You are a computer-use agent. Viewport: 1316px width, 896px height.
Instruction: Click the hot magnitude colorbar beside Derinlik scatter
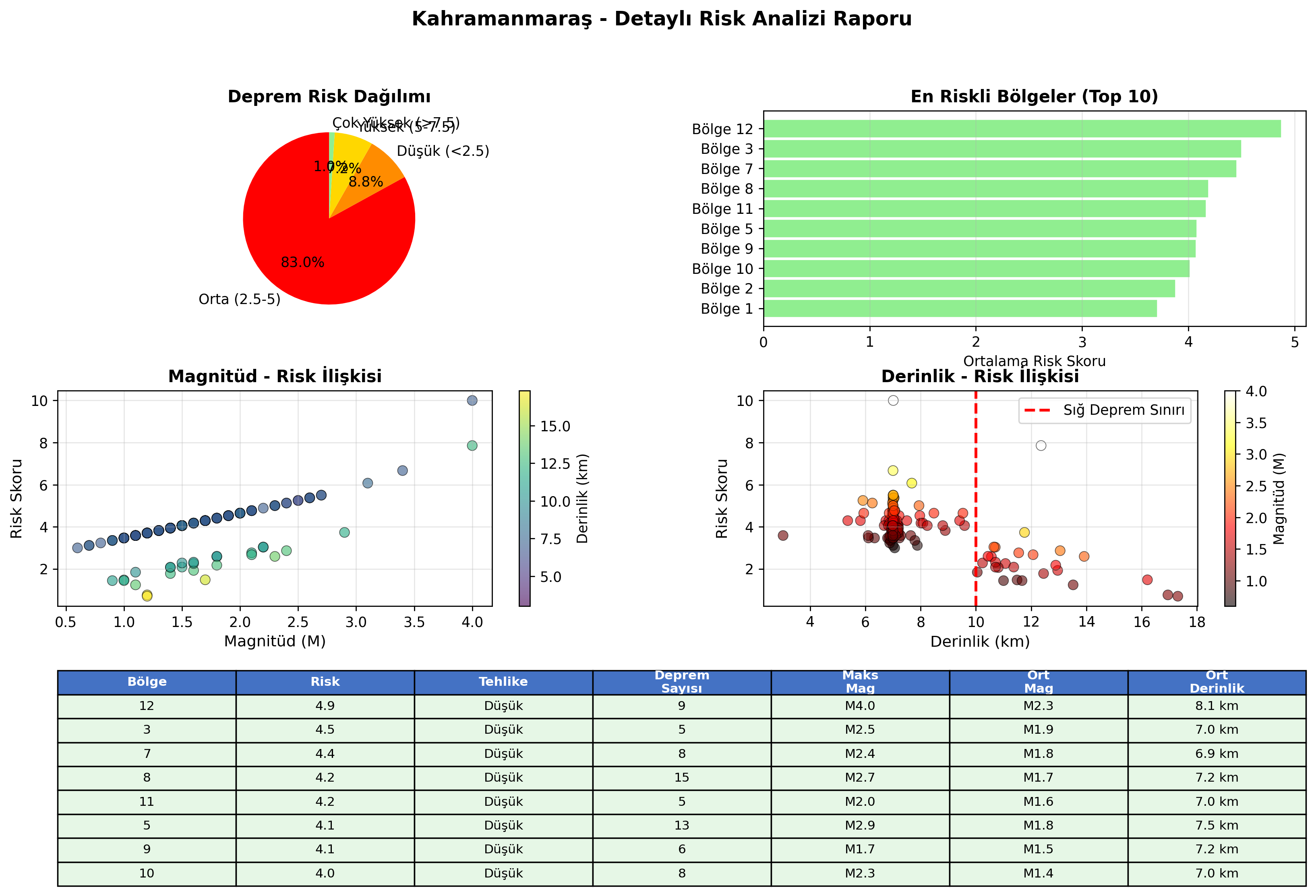pos(1230,499)
